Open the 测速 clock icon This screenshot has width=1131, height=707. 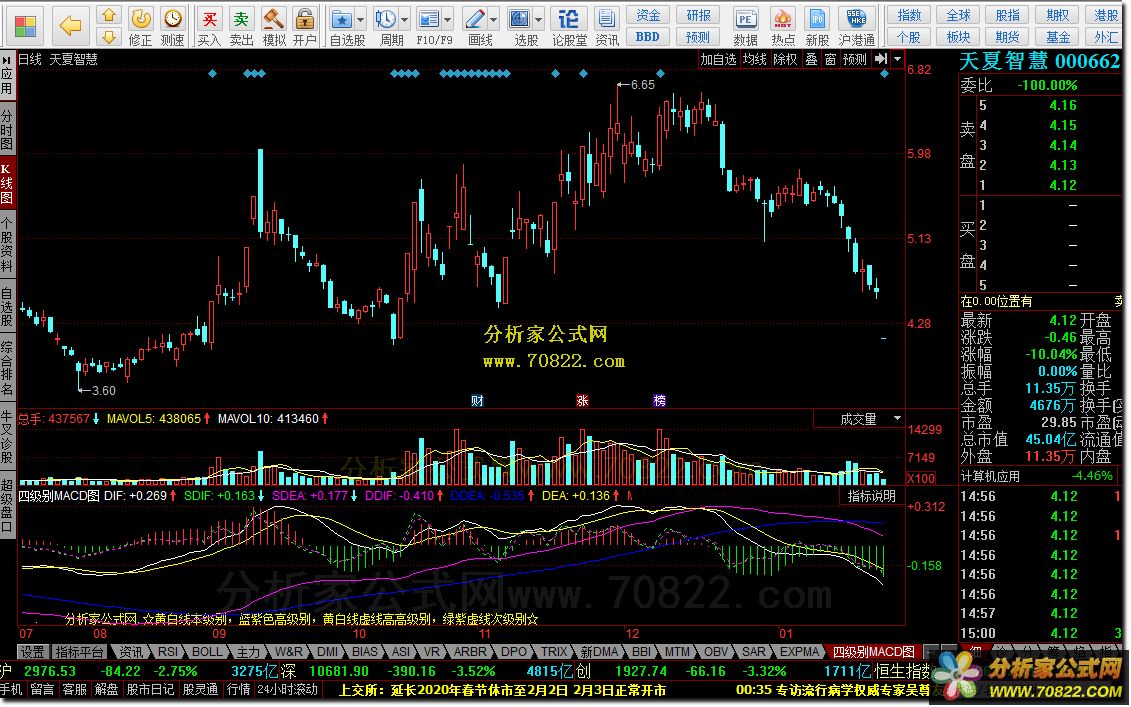point(172,20)
